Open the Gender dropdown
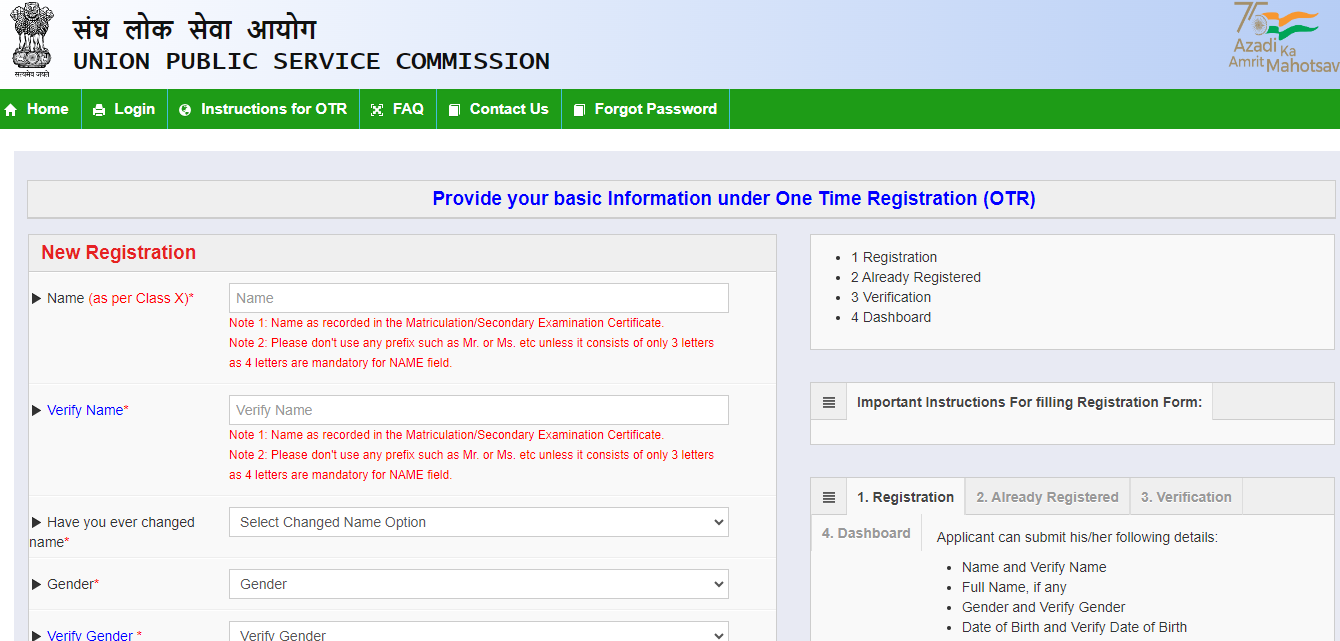Image resolution: width=1340 pixels, height=641 pixels. (479, 584)
